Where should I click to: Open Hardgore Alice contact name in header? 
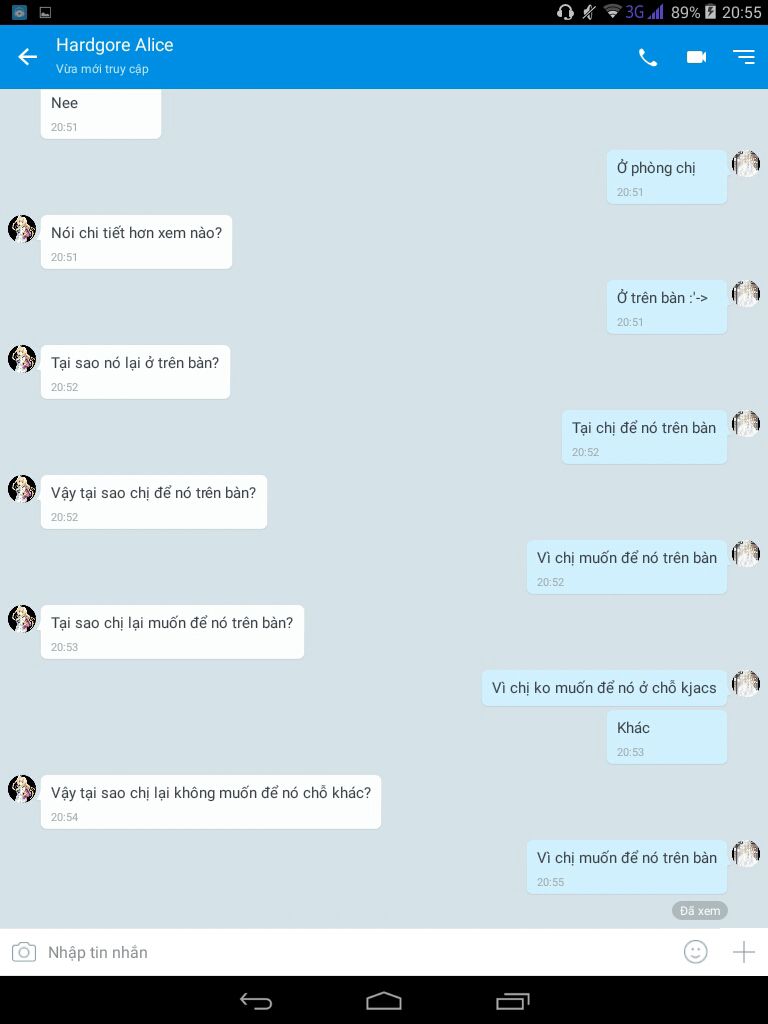(114, 45)
